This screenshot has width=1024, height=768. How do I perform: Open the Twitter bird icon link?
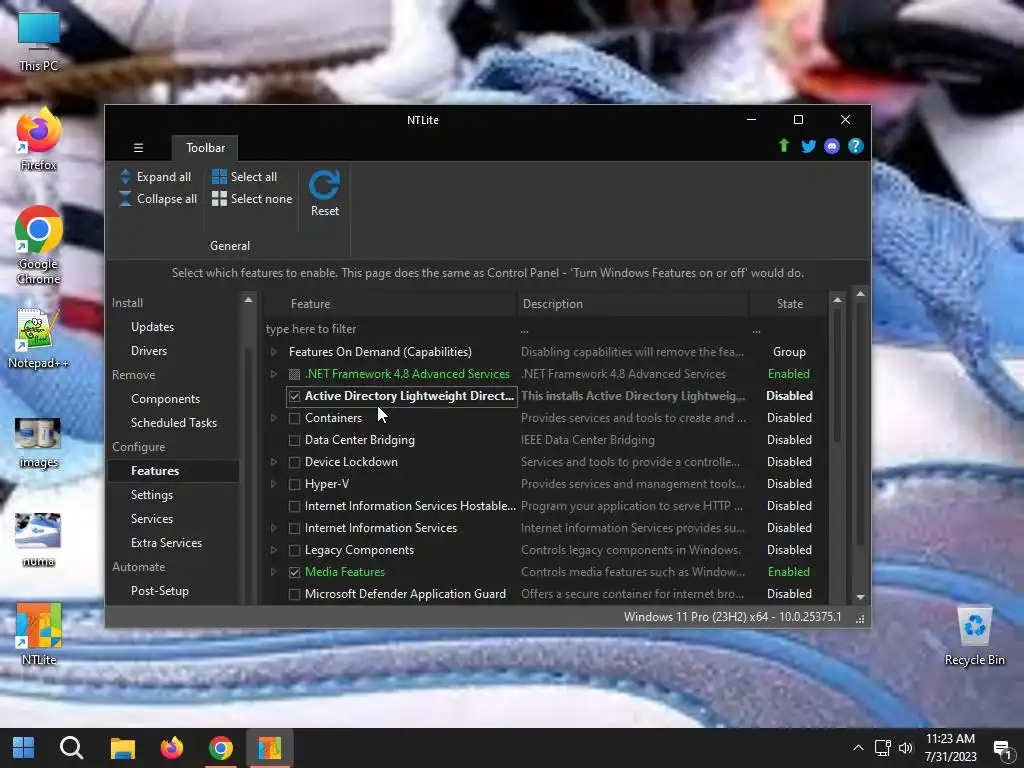click(x=808, y=146)
